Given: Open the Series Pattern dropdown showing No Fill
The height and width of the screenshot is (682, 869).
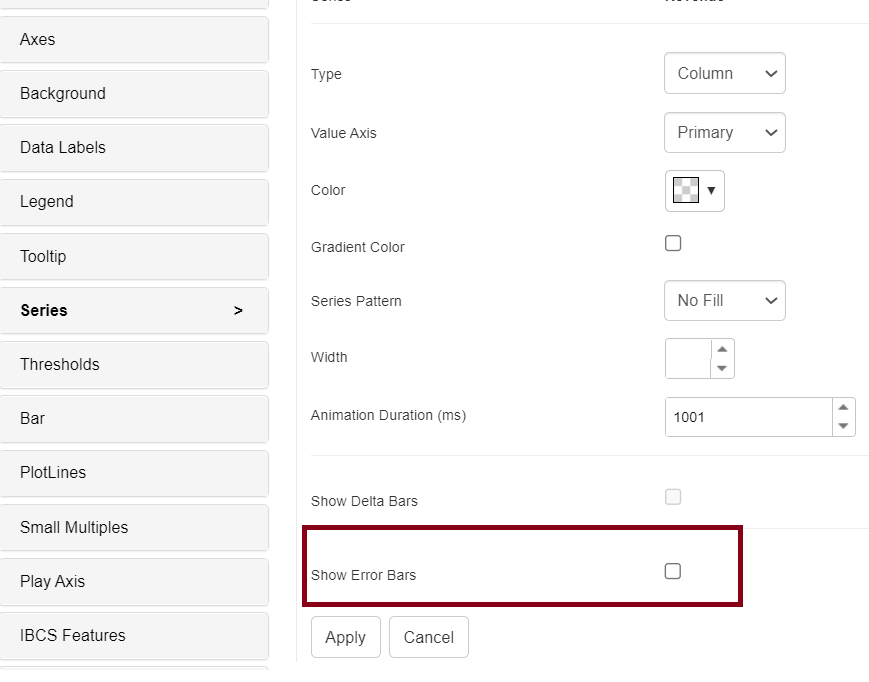Looking at the screenshot, I should click(x=724, y=300).
